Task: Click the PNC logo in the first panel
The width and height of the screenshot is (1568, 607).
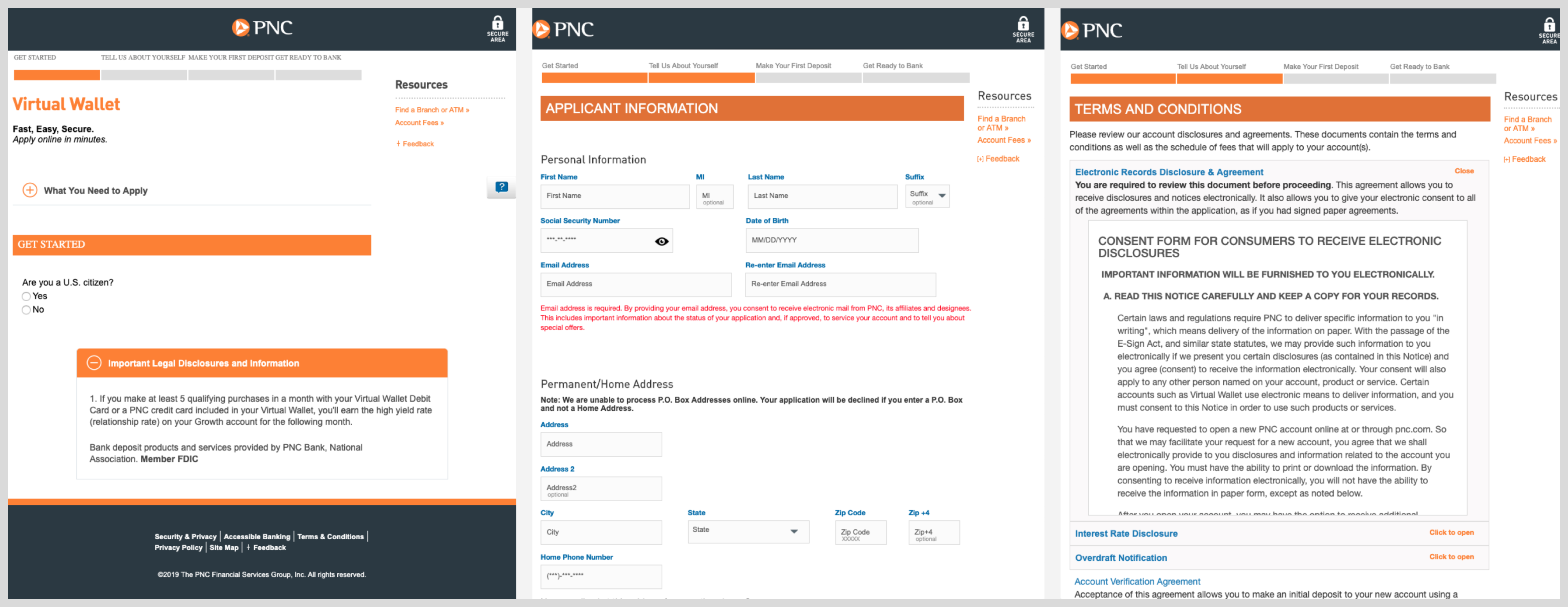Action: 262,27
